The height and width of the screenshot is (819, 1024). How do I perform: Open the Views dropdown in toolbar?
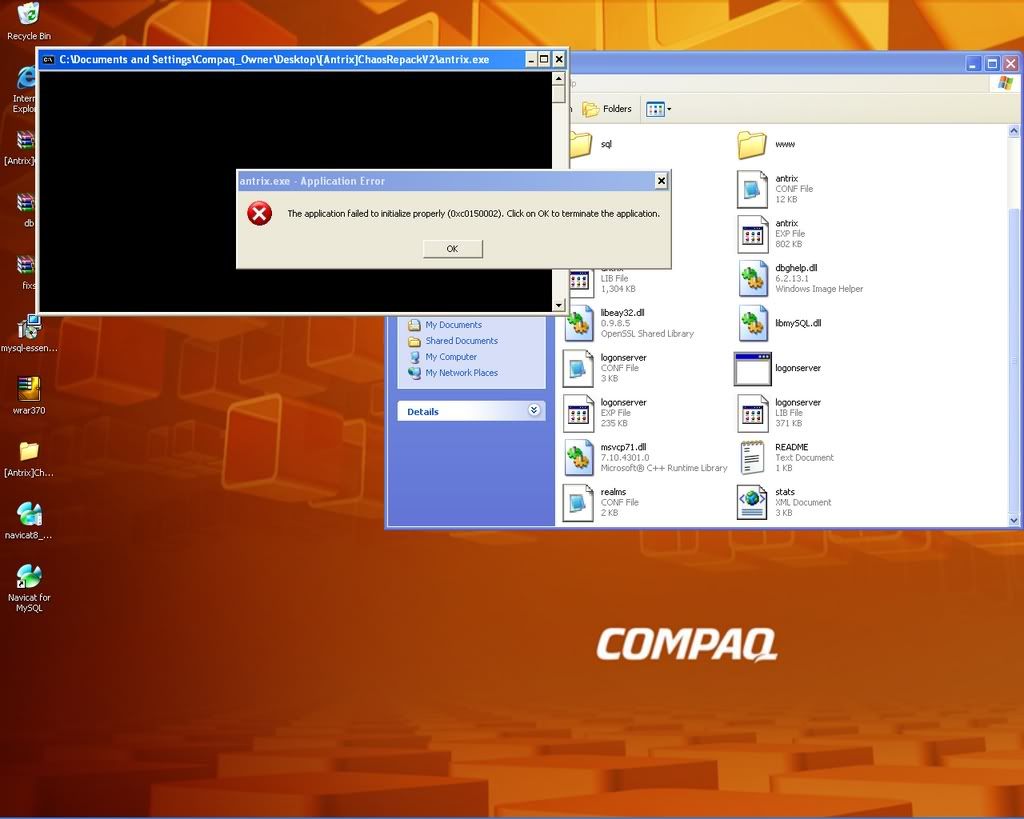658,109
